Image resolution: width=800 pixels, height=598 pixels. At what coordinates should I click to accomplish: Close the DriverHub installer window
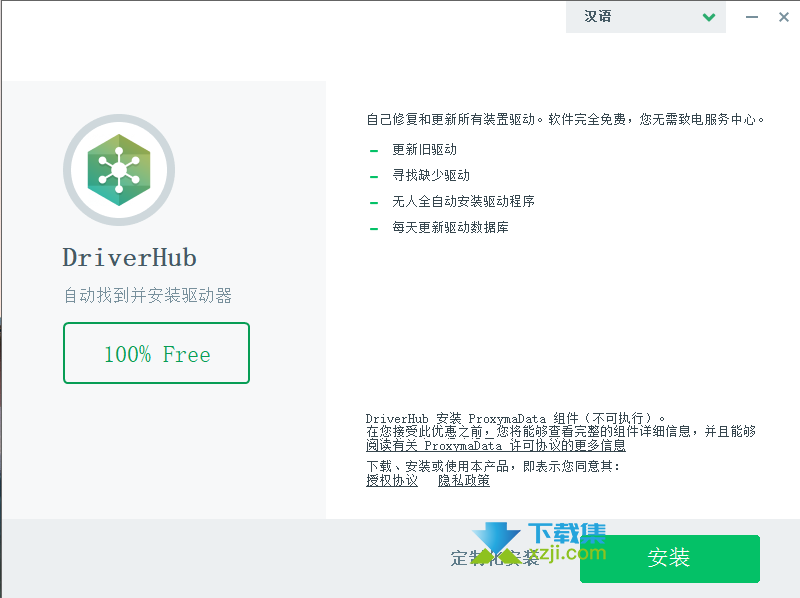pyautogui.click(x=784, y=17)
